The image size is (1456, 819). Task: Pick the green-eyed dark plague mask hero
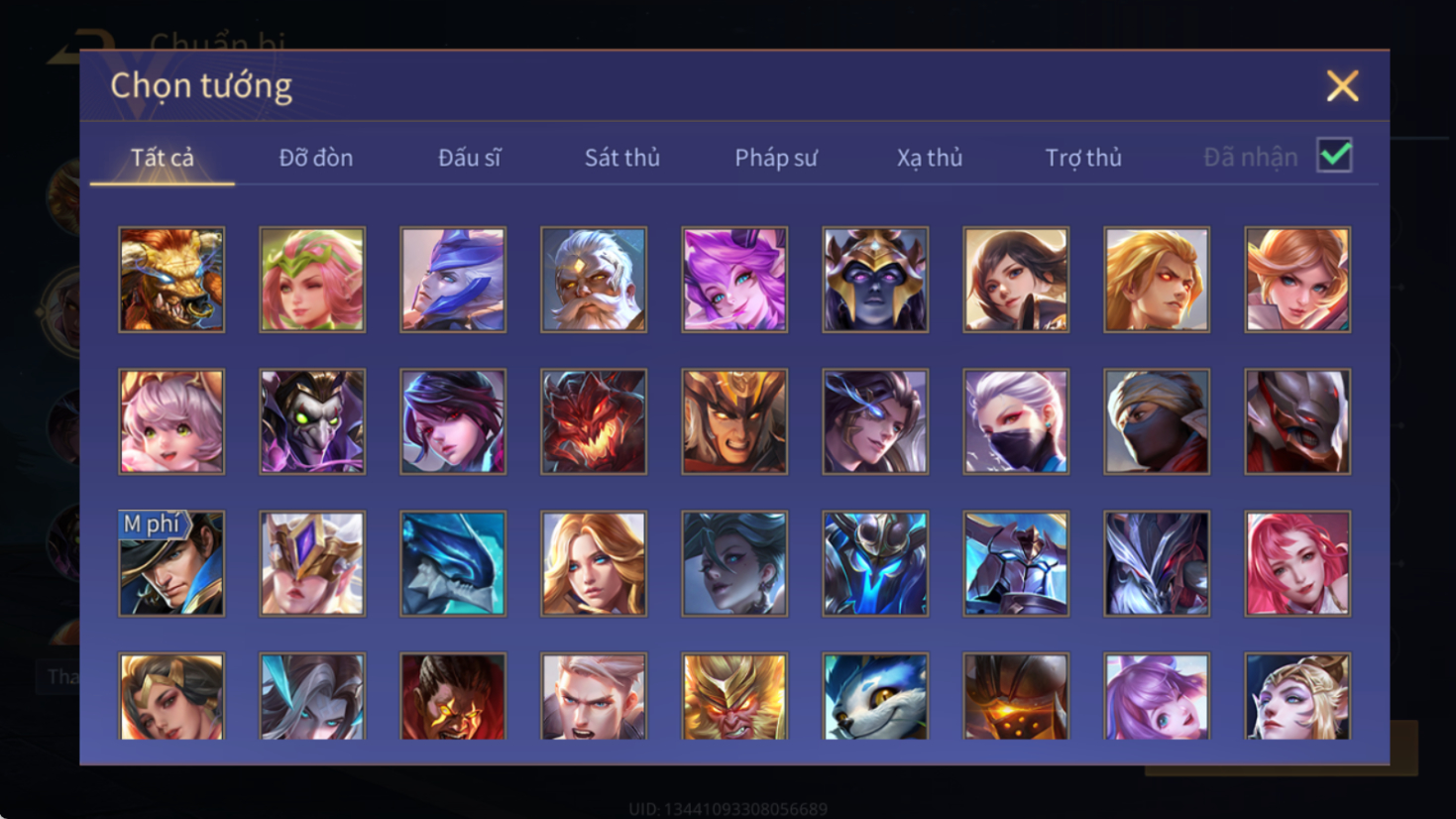(x=312, y=421)
